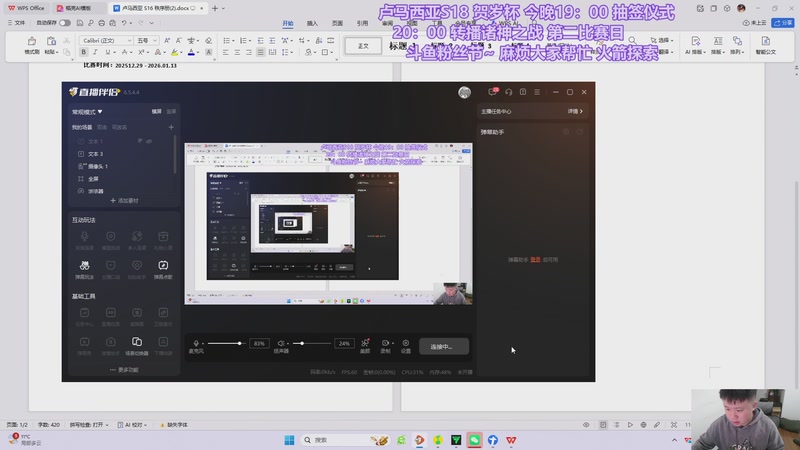Open the new tab dropdown arrow beside plus

(223, 8)
